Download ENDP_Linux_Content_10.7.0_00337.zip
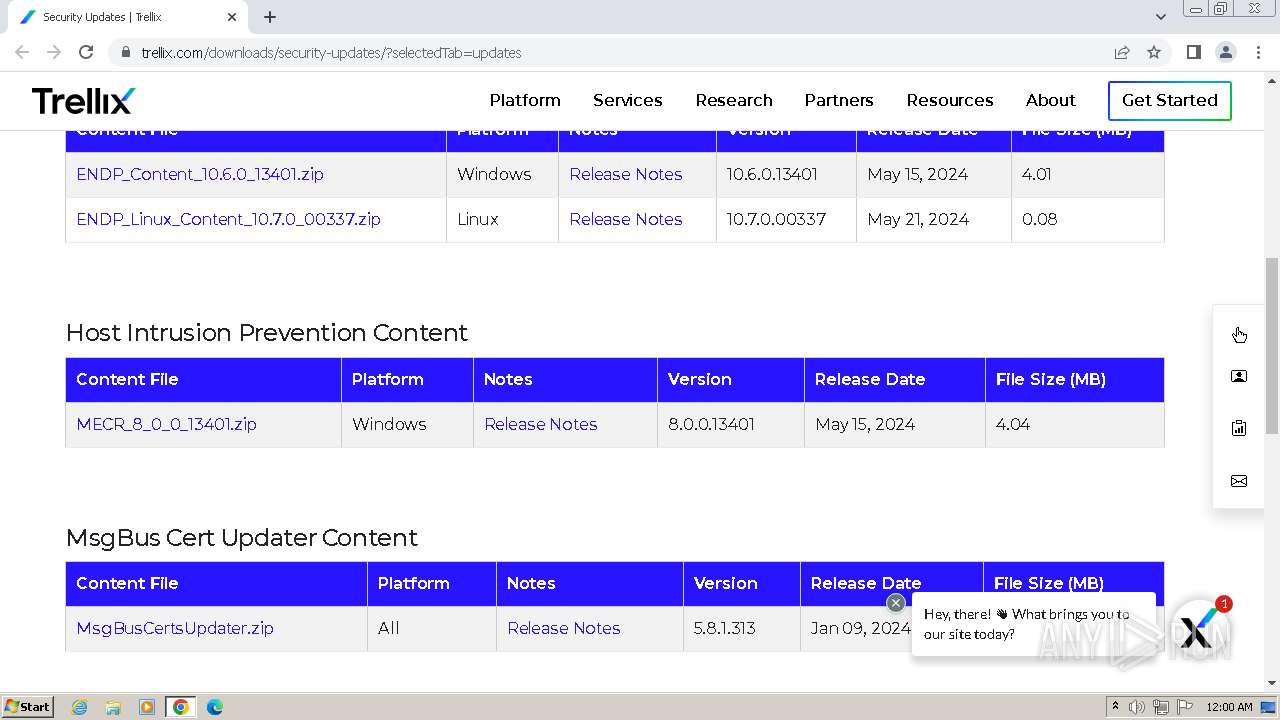Viewport: 1280px width, 720px height. 228,219
